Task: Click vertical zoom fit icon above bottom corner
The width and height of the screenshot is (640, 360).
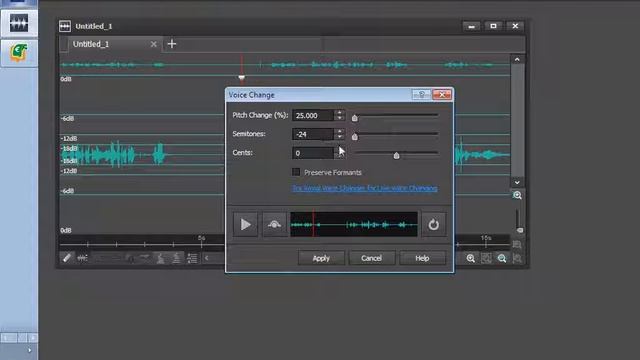Action: point(517,244)
